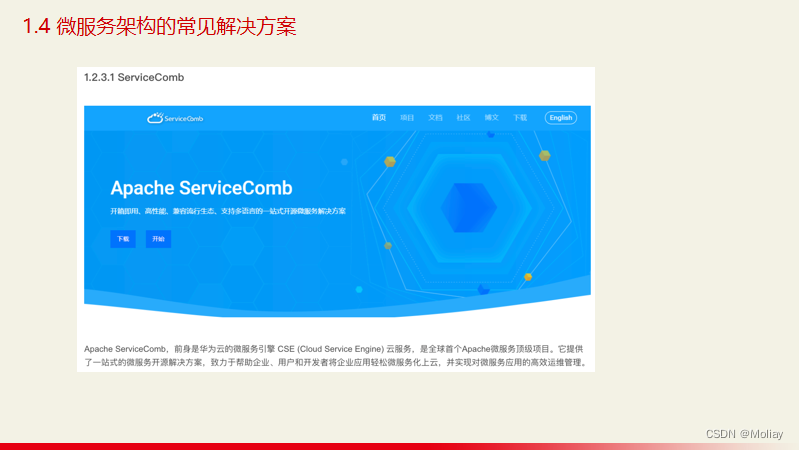Viewport: 799px width, 450px height.
Task: Select the Apache ServiceComb headline text
Action: point(201,188)
